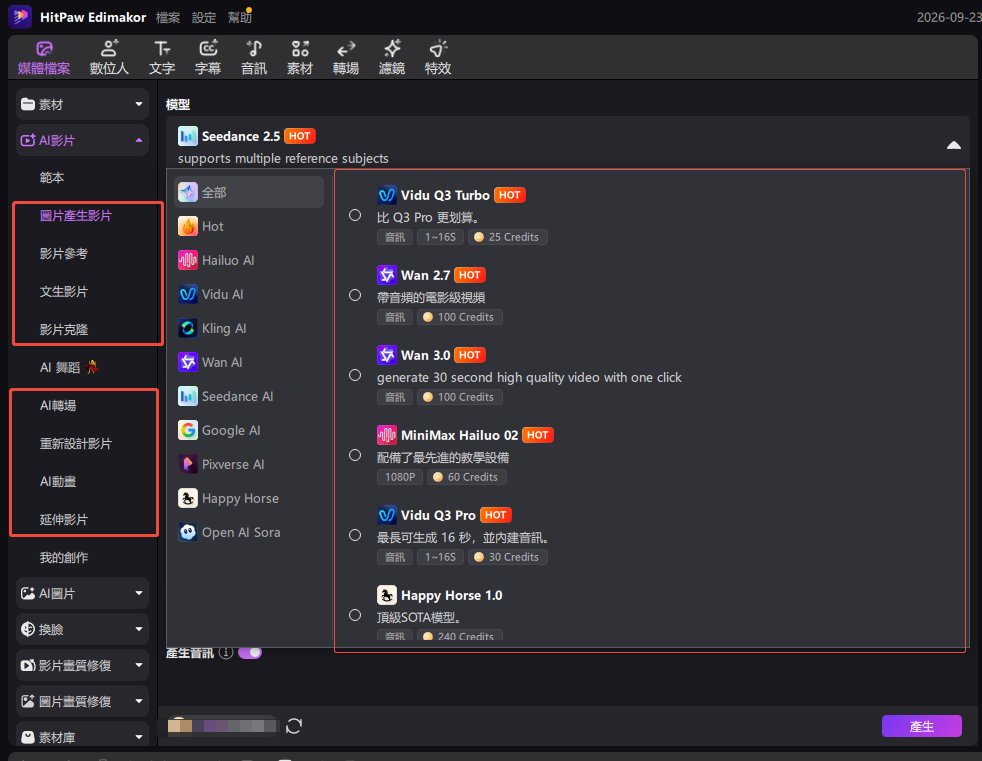
Task: Filter models by Hot category
Action: tap(249, 226)
